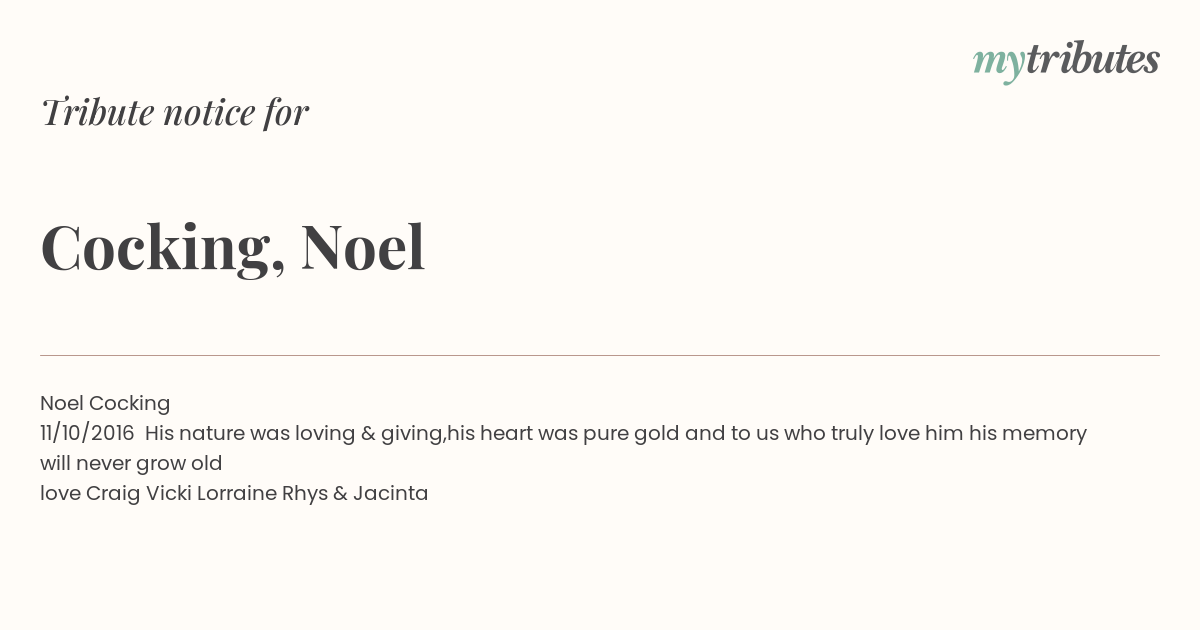Click the name "Jacinta" at the end of the signature

coord(390,494)
